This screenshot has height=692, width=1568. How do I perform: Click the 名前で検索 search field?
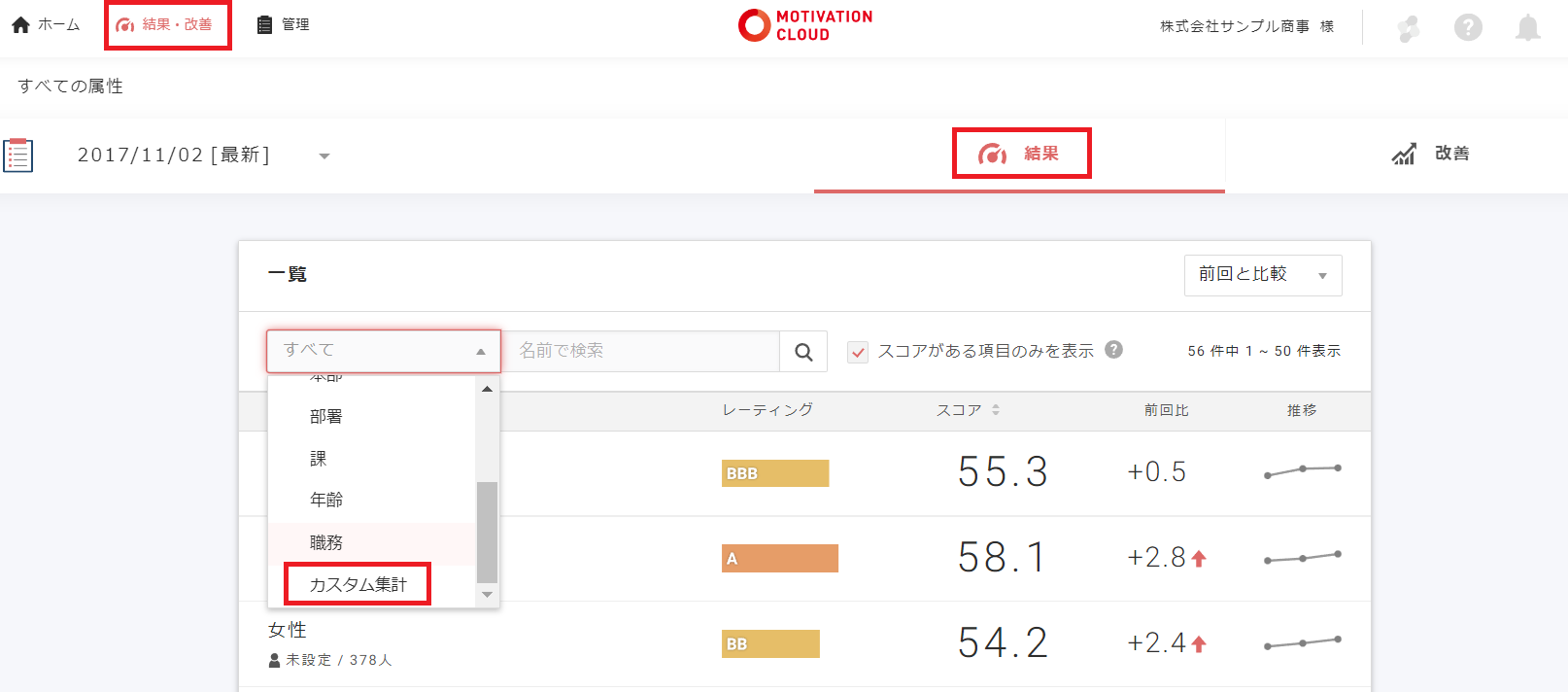click(641, 351)
